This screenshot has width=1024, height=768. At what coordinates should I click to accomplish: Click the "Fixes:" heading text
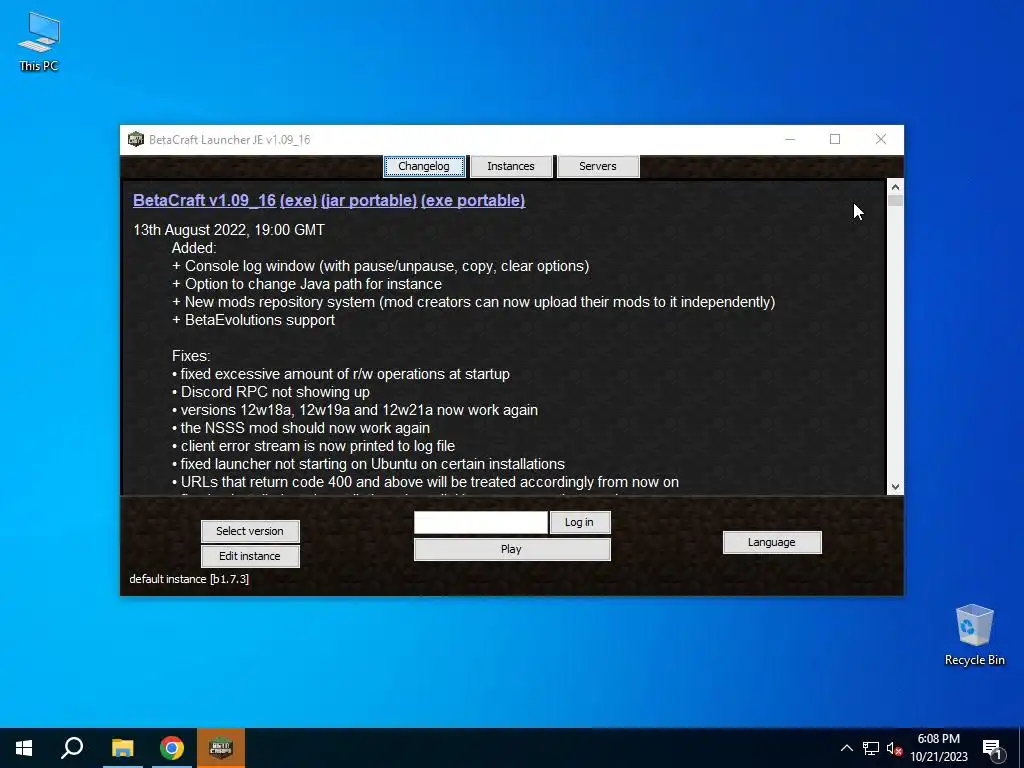(191, 356)
